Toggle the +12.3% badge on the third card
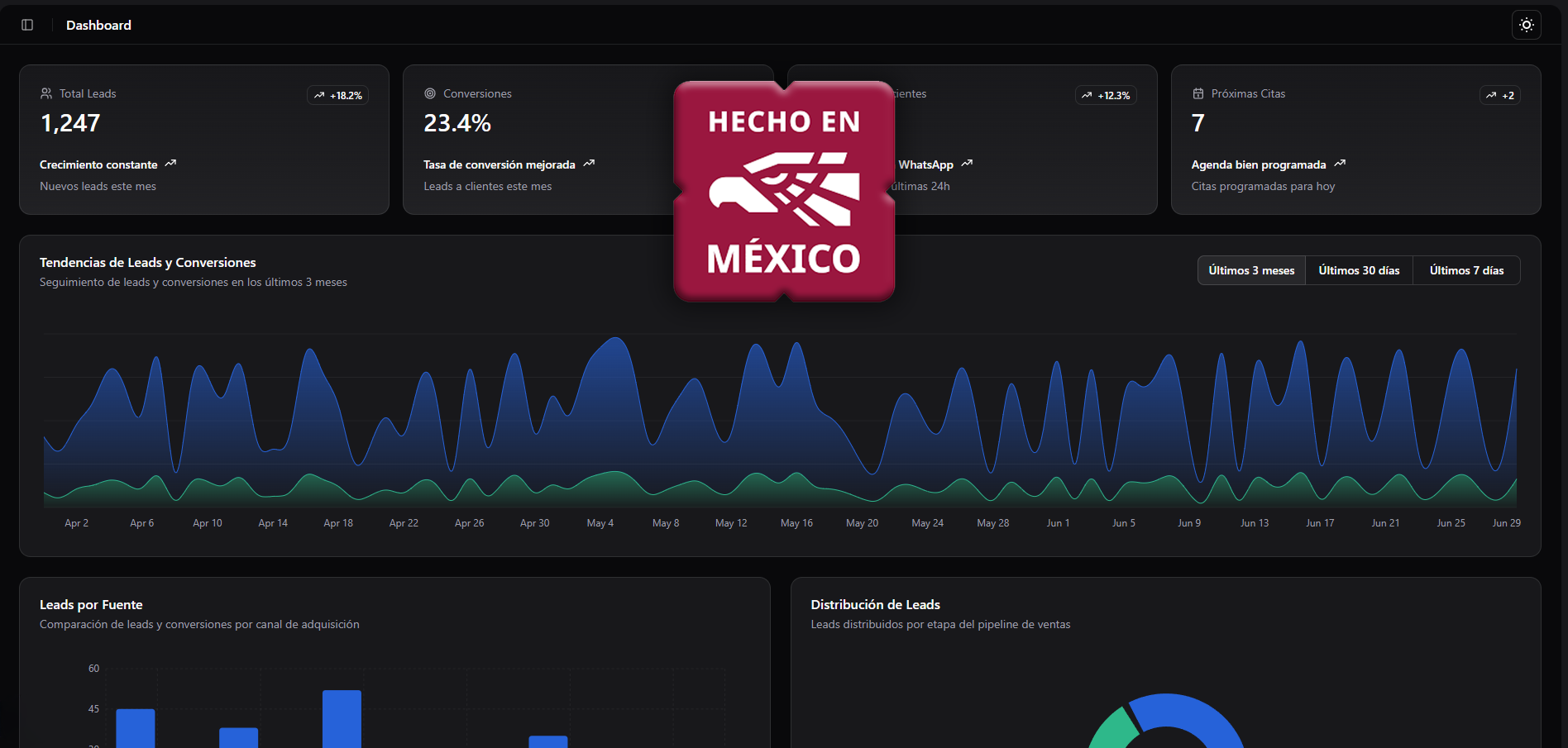Screen dimensions: 1568x748 pos(1106,95)
